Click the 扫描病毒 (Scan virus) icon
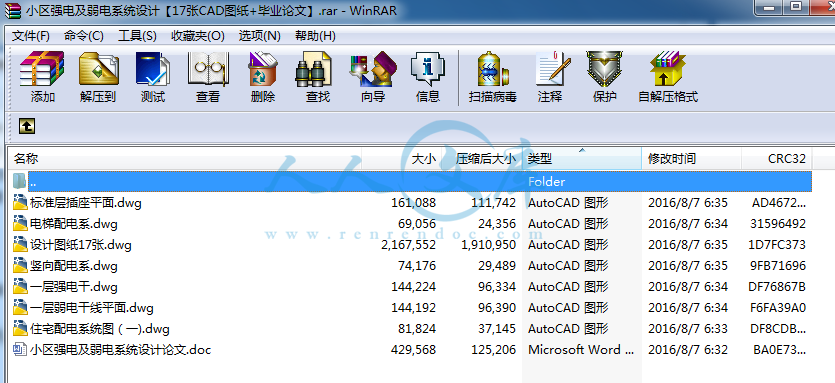835x383 pixels. [x=493, y=69]
